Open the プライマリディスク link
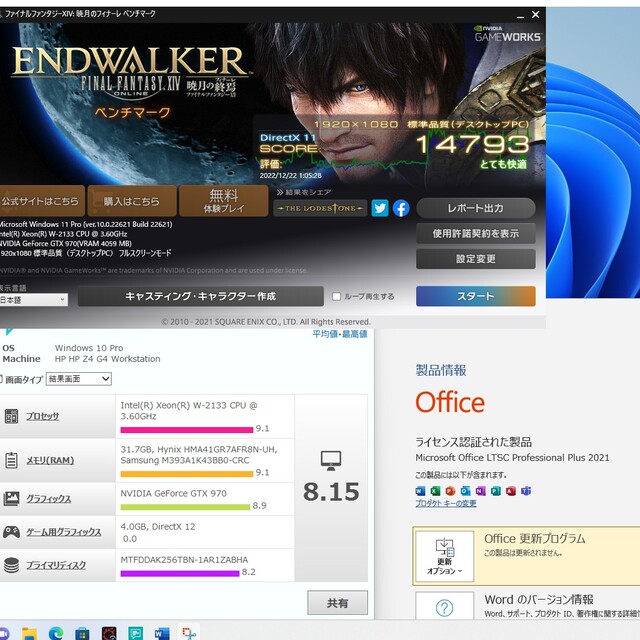640x640 pixels. pyautogui.click(x=56, y=565)
